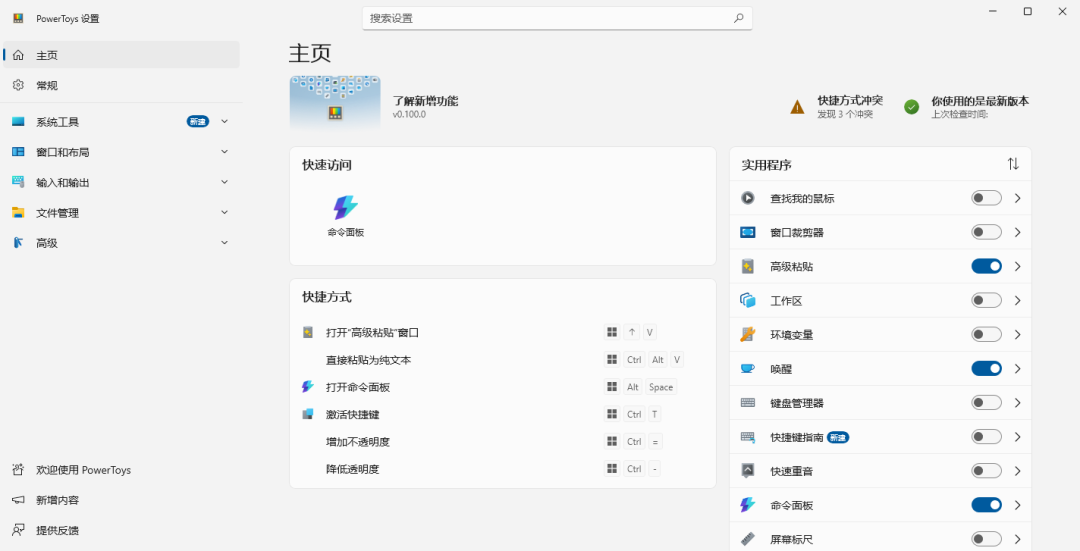Launch 命令面板 from quick access
Screen dimensions: 1080x551
point(345,216)
